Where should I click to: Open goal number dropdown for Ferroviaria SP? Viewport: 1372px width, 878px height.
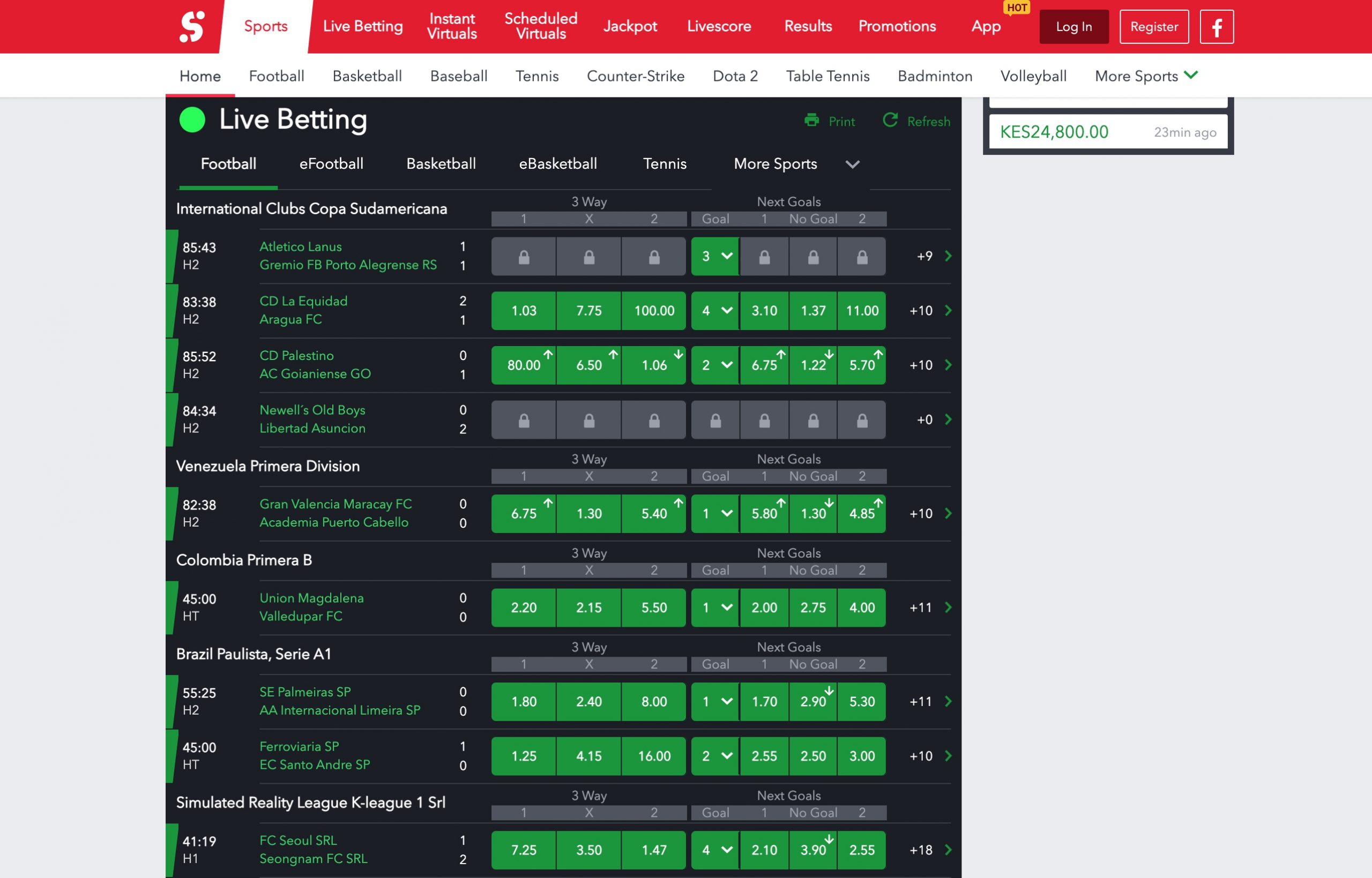(715, 756)
